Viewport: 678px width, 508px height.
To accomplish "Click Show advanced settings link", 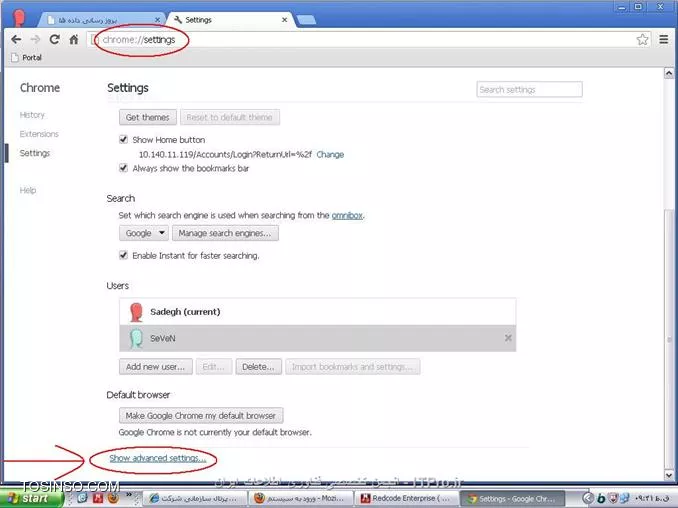I will click(x=157, y=458).
